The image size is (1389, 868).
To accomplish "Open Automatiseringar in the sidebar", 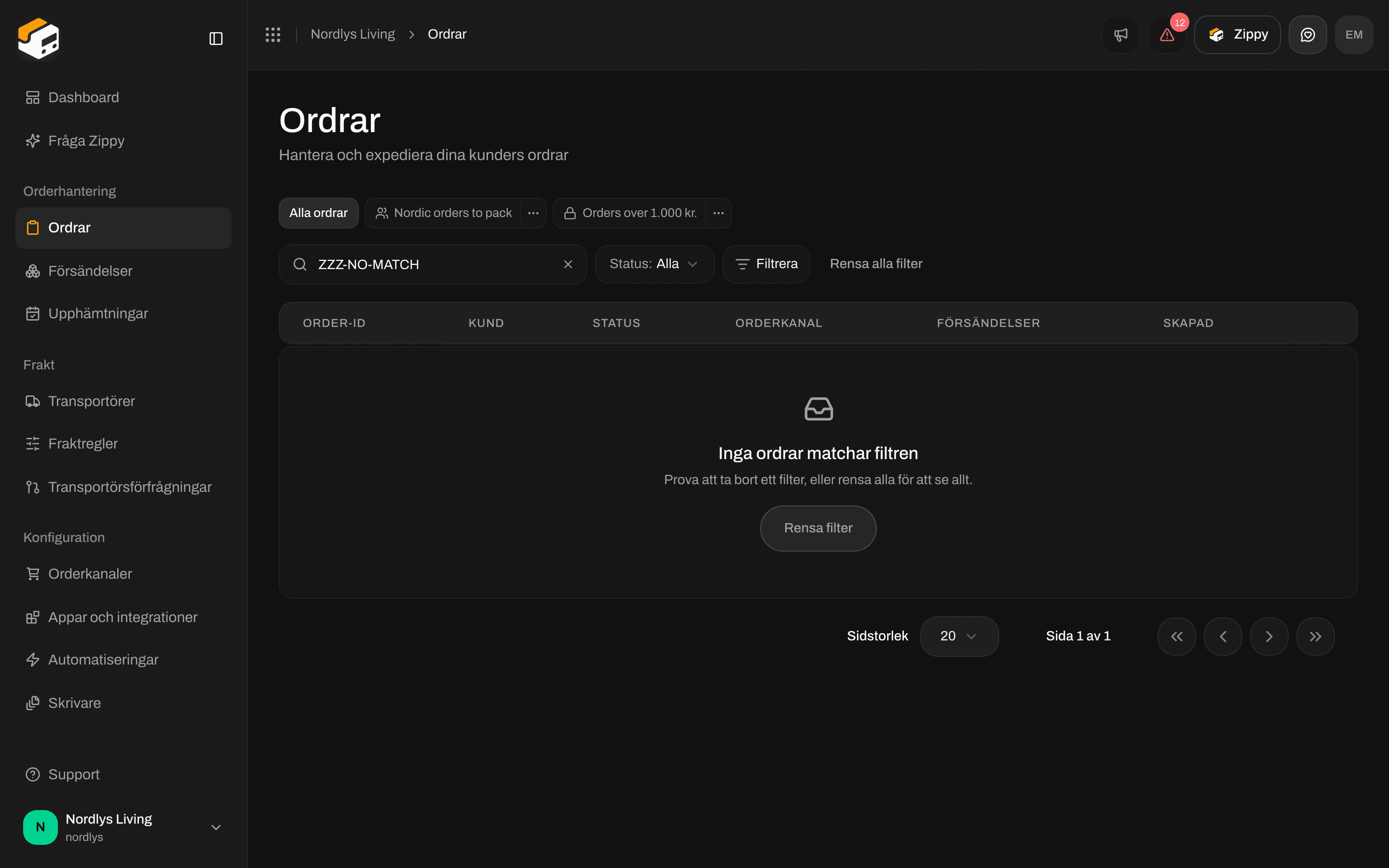I will pos(123,660).
